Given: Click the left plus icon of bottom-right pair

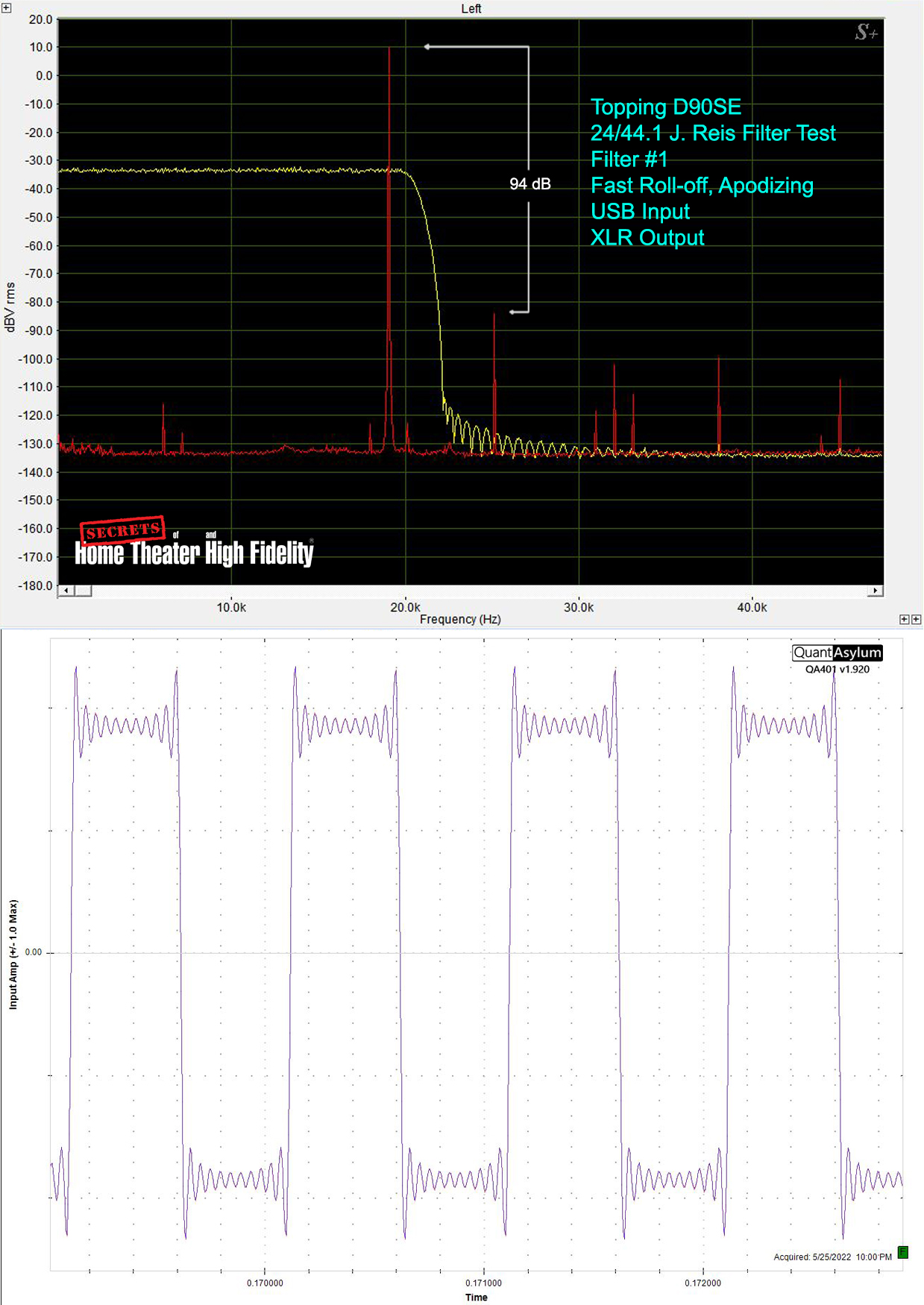Looking at the screenshot, I should [905, 620].
